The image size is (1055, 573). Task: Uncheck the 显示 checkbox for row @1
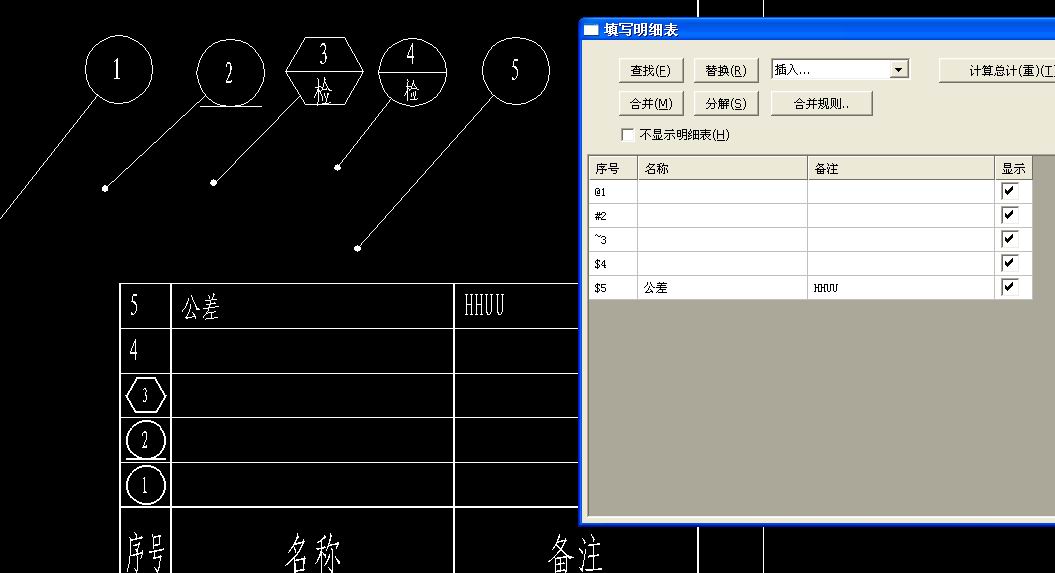pos(1009,191)
